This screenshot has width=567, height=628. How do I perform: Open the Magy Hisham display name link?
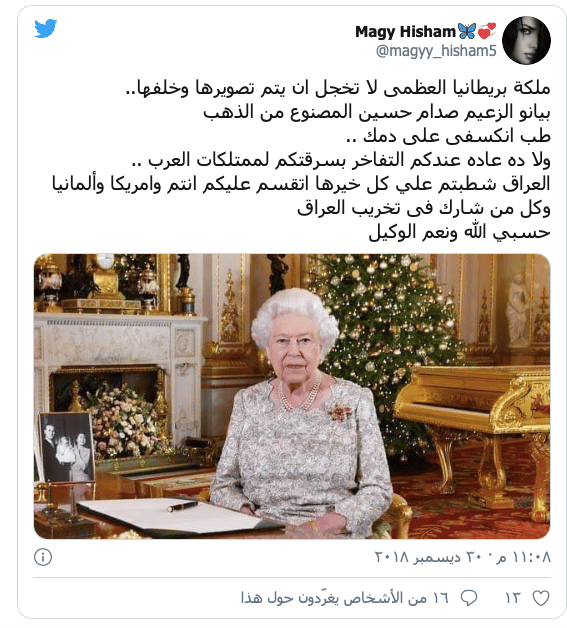405,32
